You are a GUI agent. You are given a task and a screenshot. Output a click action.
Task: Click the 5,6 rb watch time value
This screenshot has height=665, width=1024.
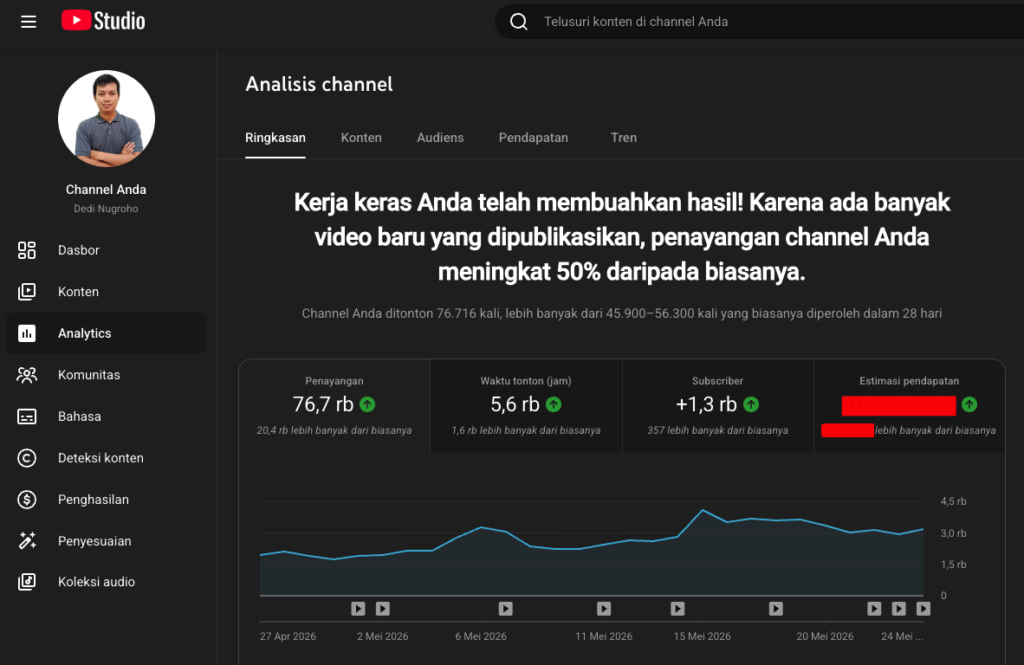pyautogui.click(x=515, y=404)
